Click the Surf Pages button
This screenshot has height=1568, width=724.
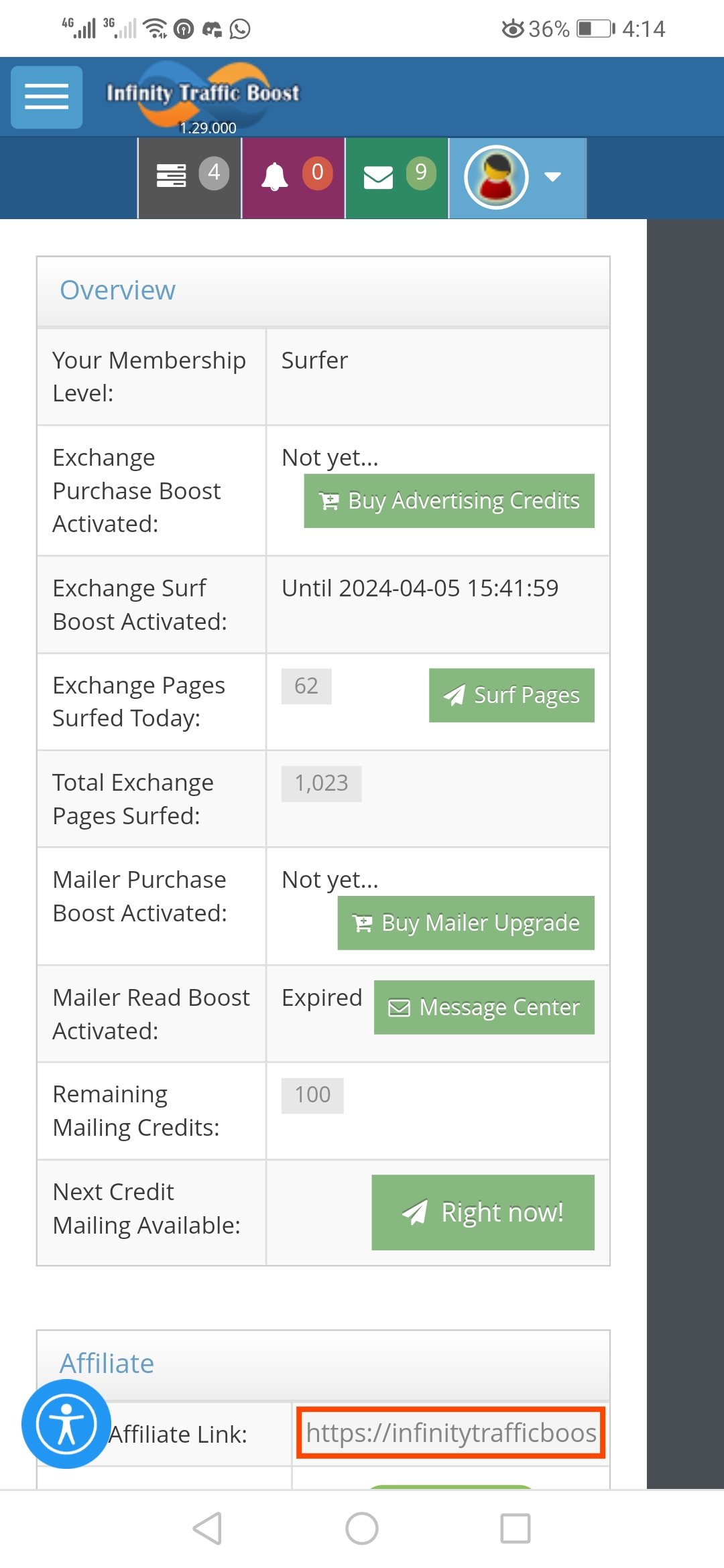pyautogui.click(x=511, y=695)
